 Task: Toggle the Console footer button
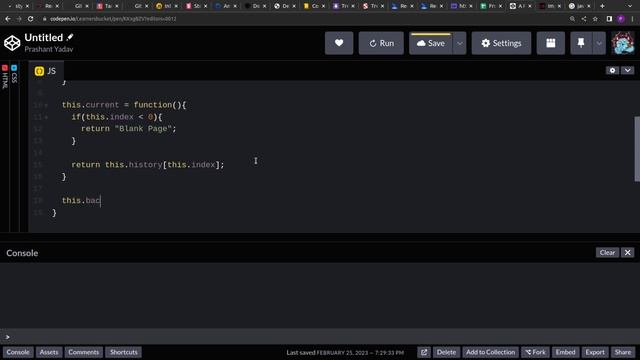tap(18, 352)
